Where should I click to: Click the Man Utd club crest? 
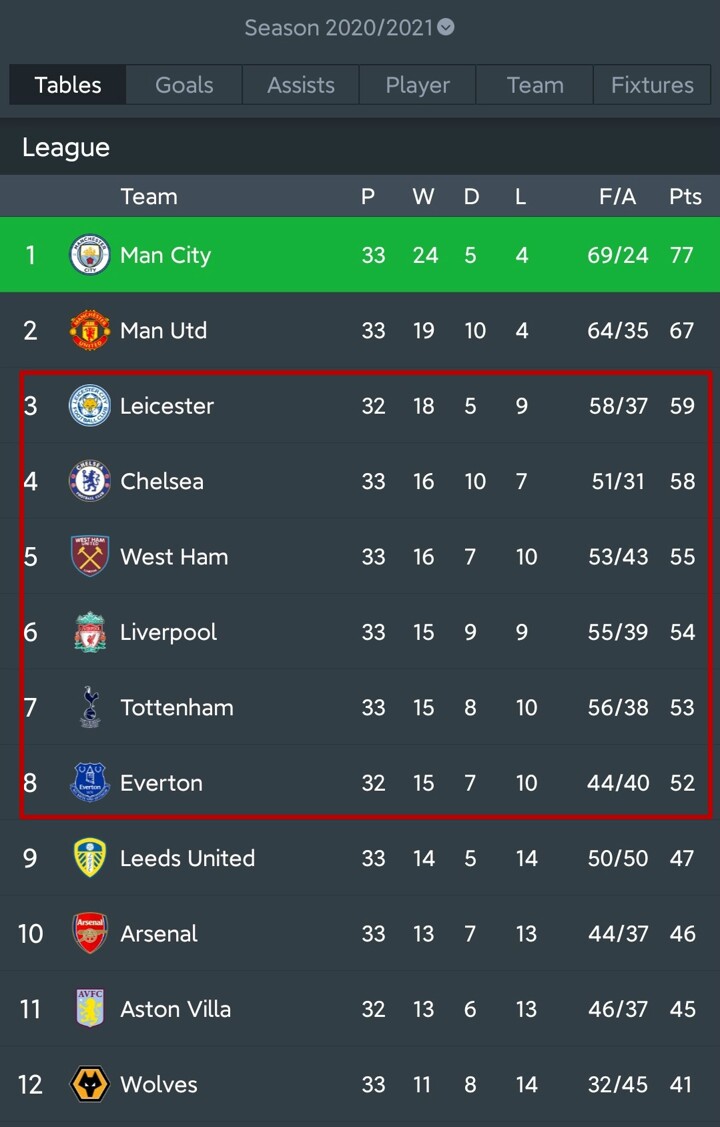[x=89, y=330]
